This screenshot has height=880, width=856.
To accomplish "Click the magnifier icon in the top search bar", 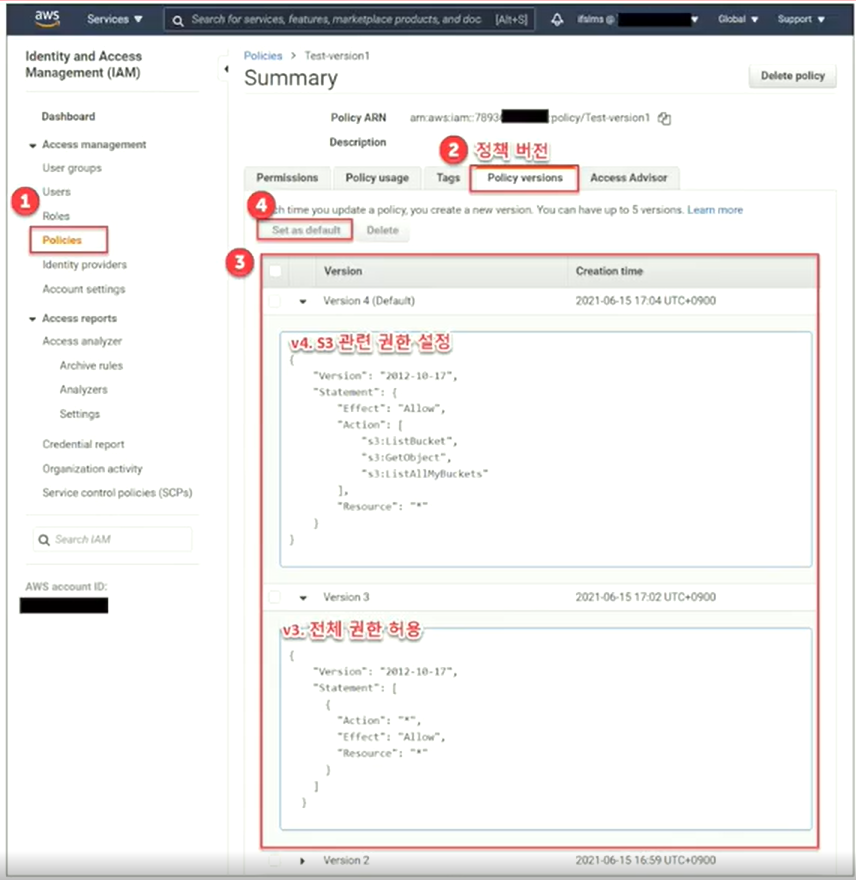I will [178, 21].
